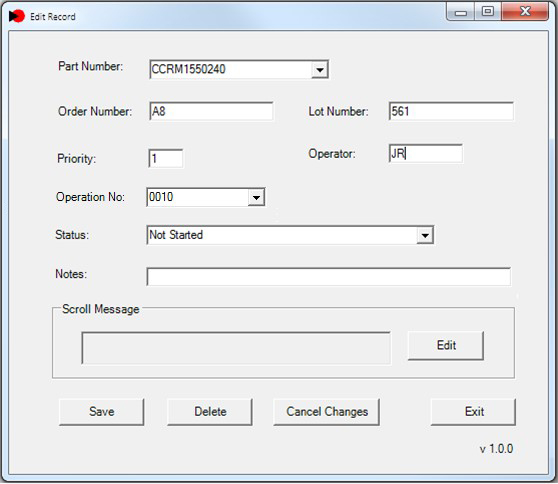Focus the Lot Number input field
This screenshot has width=558, height=484.
pyautogui.click(x=451, y=111)
